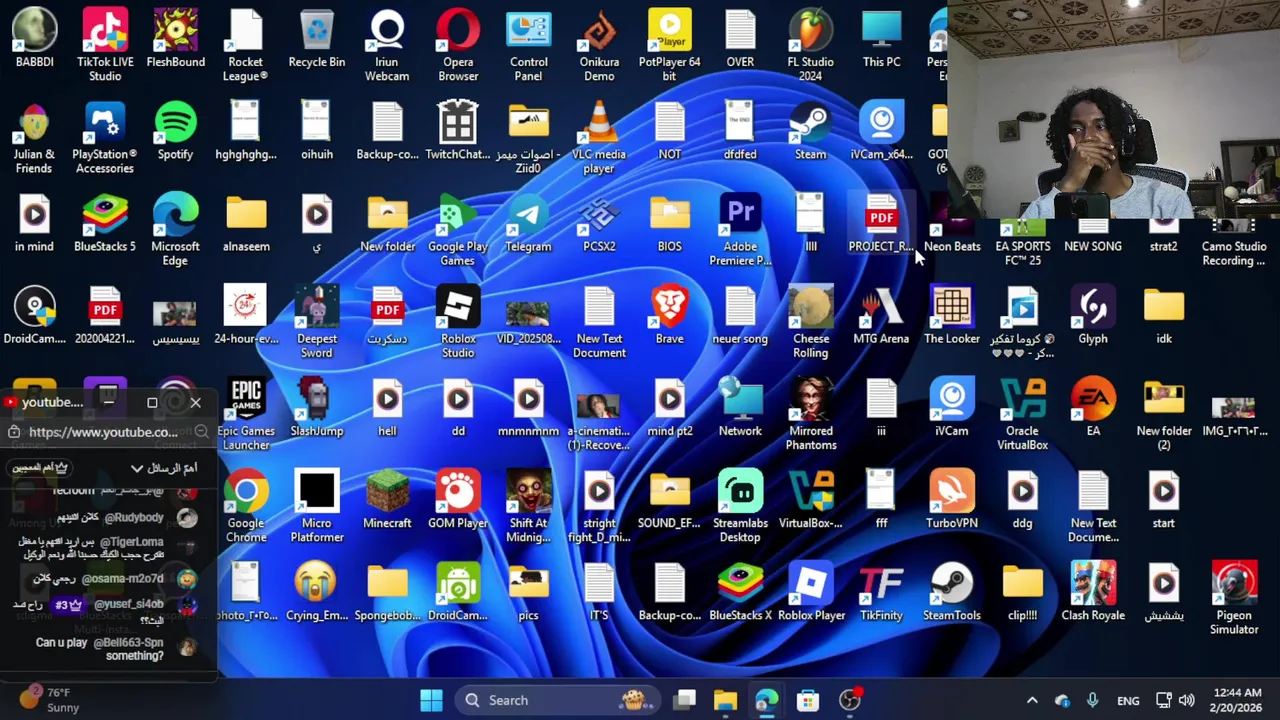
Task: Open the Micro Platformer icon
Action: coord(317,506)
